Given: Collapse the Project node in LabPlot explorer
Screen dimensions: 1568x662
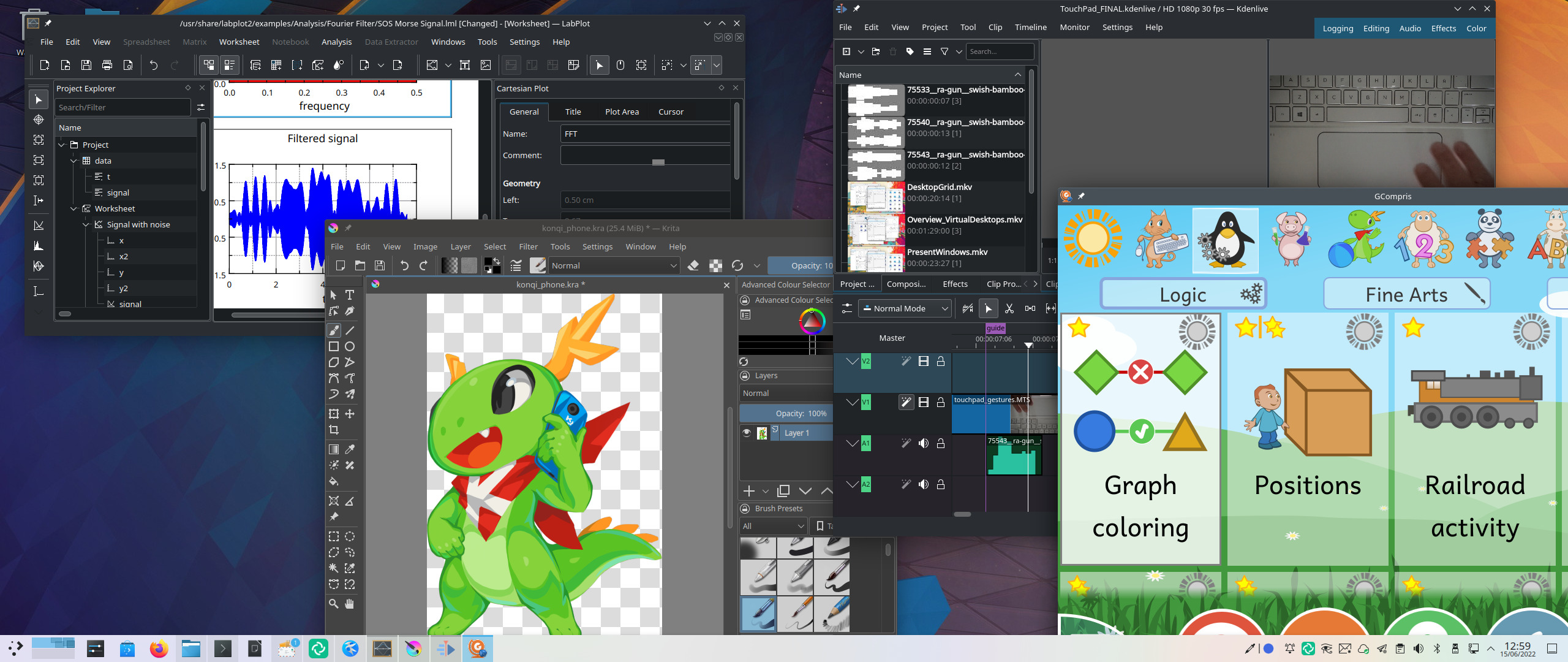Looking at the screenshot, I should click(x=61, y=145).
